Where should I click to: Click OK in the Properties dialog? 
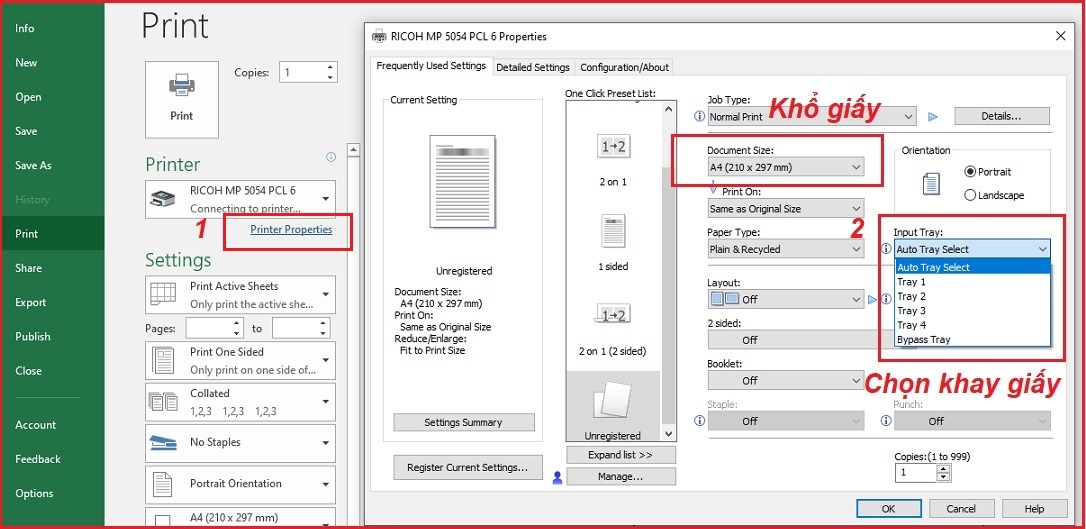click(x=889, y=508)
